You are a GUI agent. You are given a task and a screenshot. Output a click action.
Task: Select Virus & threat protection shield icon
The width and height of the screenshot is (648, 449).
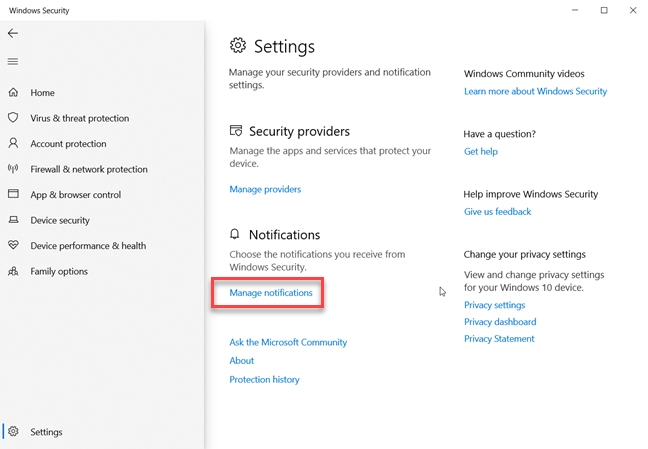13,118
